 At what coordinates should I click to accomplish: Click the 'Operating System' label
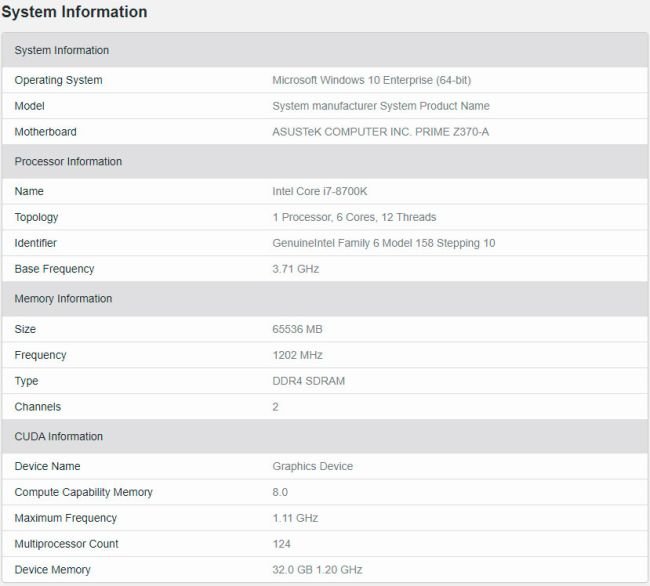pos(58,80)
